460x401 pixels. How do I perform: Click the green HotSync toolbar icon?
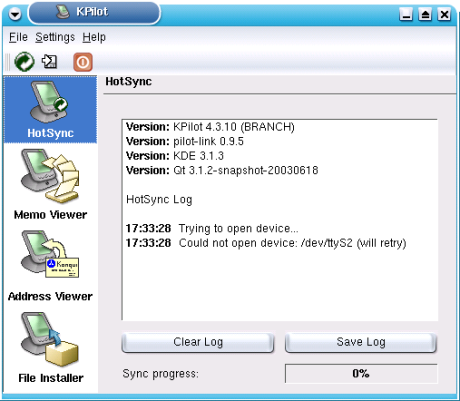24,62
